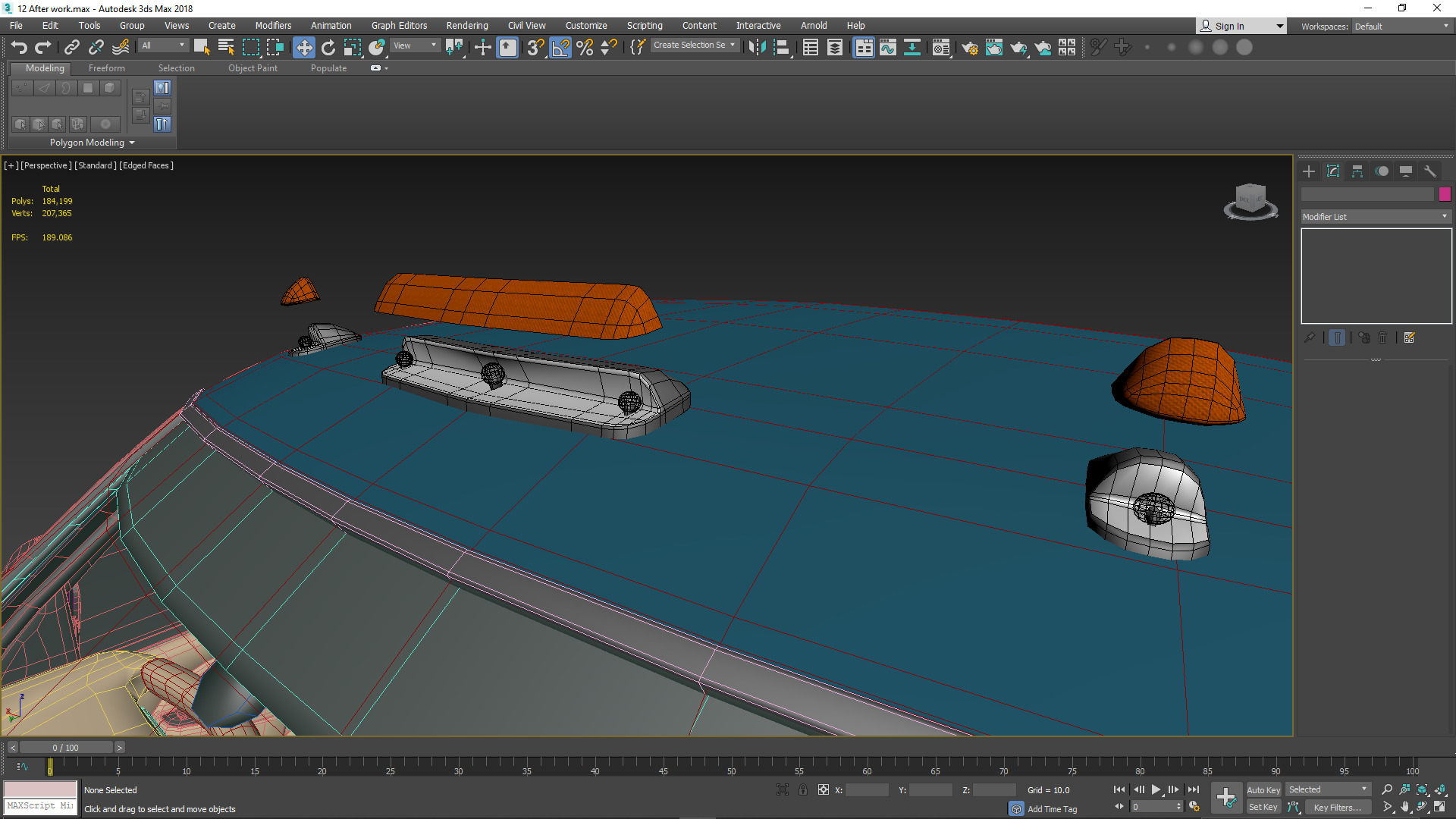The image size is (1456, 819).
Task: Toggle the Selection Lock padlock
Action: 803,790
